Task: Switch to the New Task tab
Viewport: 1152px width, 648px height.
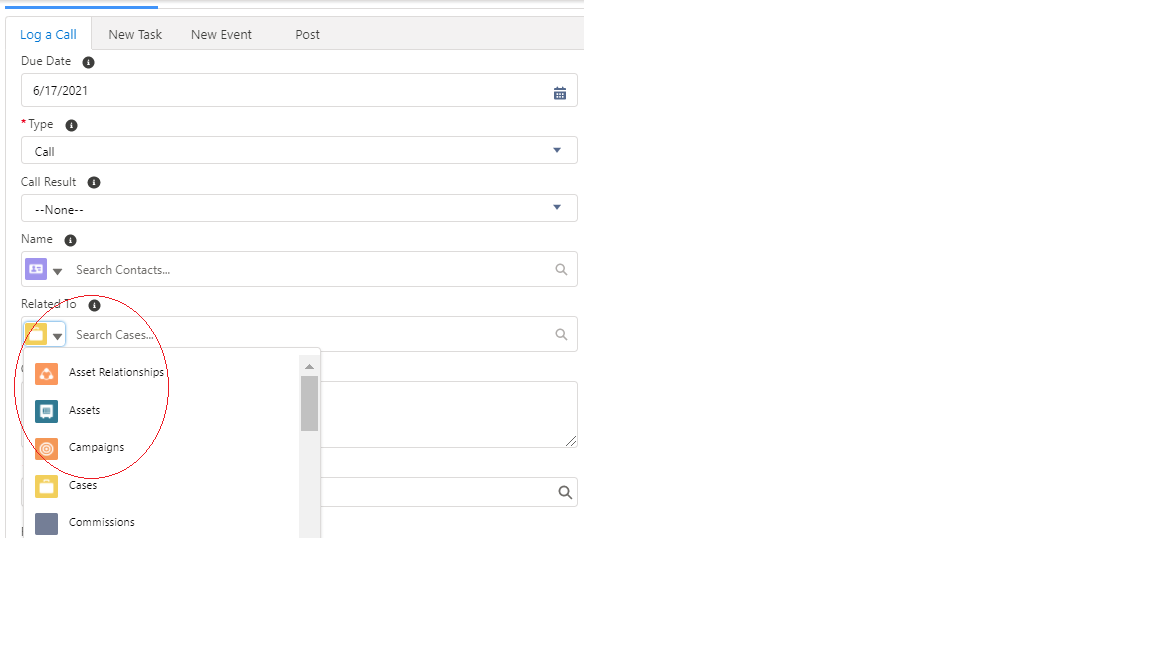Action: 135,34
